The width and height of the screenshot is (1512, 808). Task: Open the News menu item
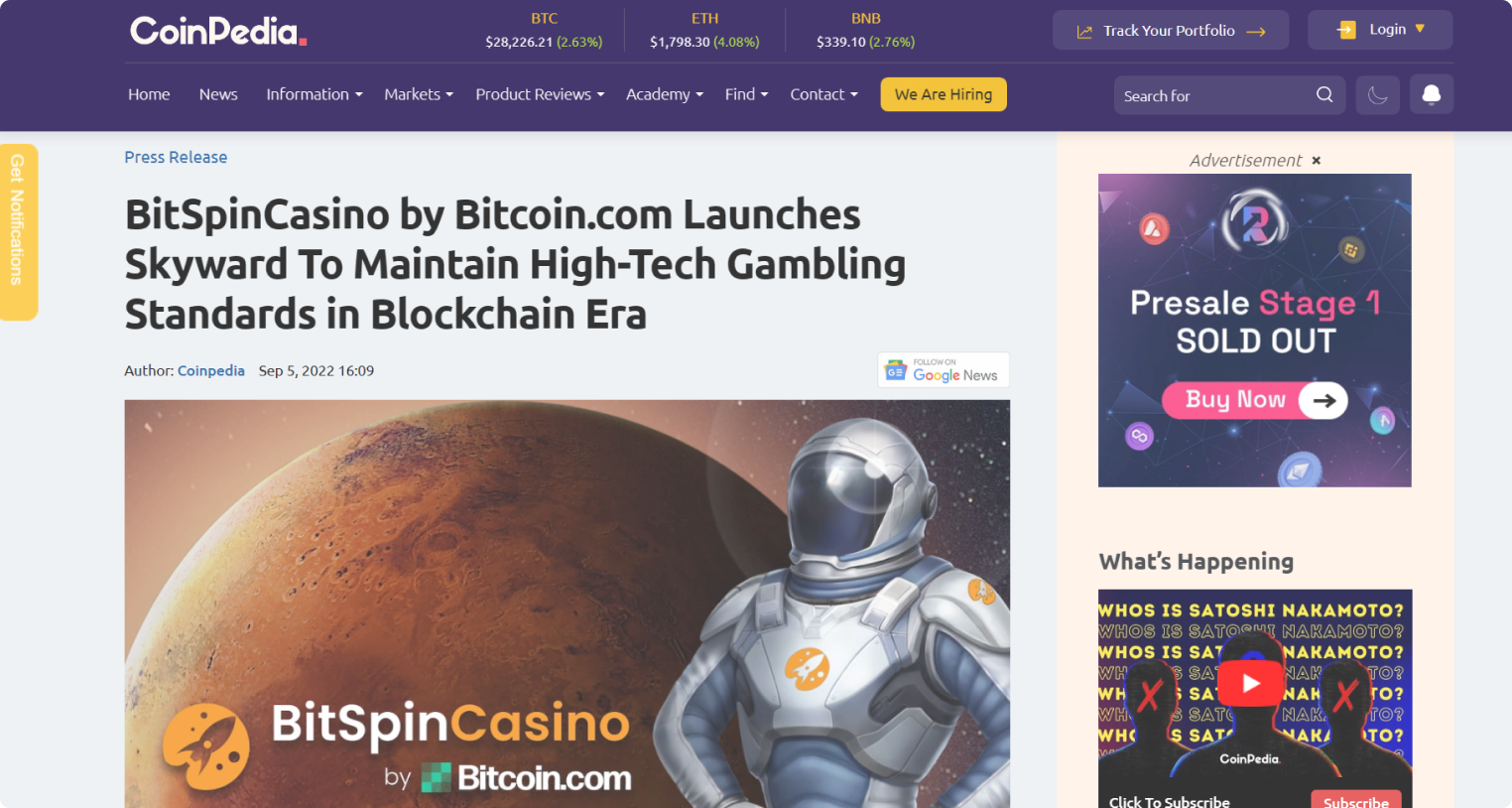218,94
